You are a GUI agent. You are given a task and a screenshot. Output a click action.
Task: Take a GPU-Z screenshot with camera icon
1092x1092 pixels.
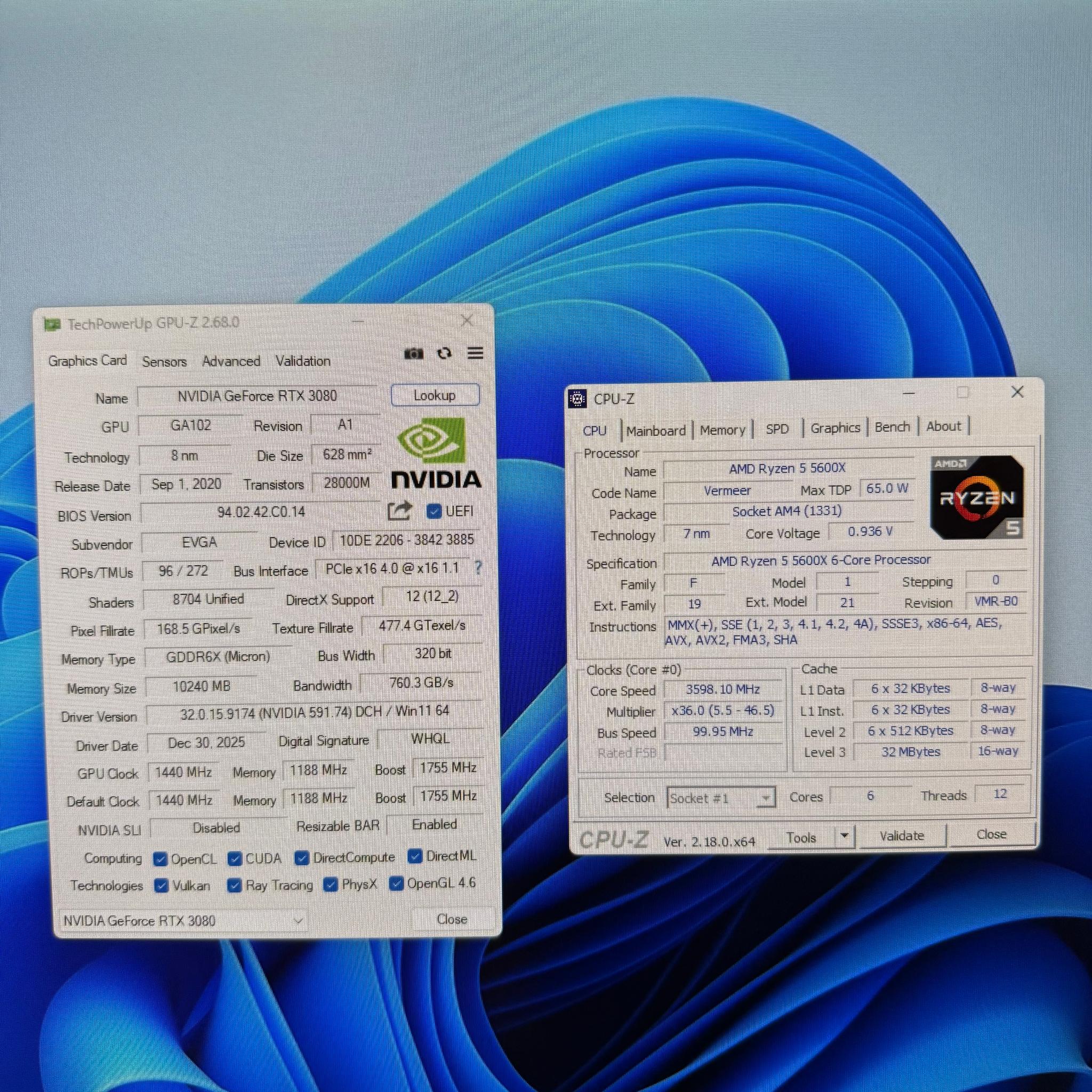pyautogui.click(x=414, y=354)
